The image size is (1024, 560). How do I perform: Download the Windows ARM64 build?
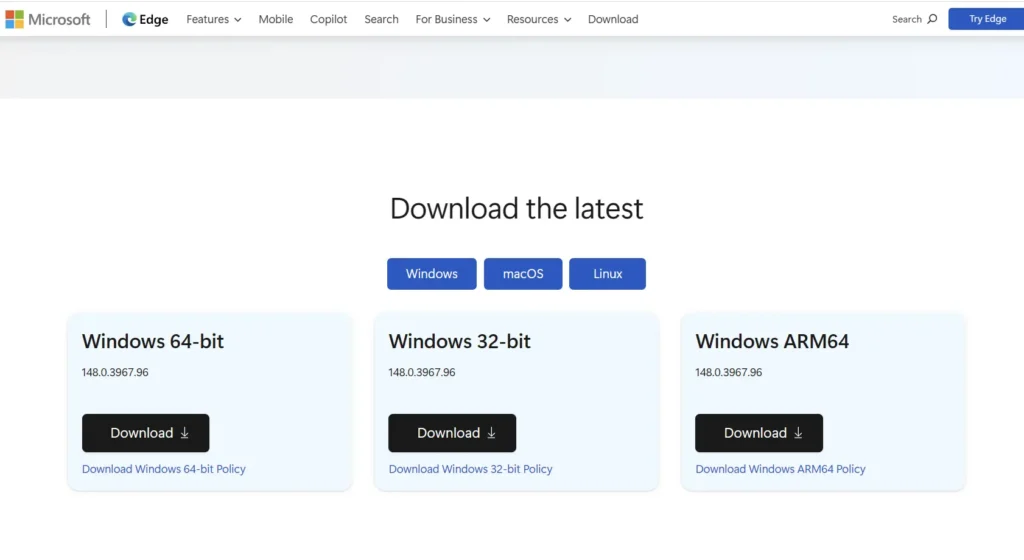(759, 433)
